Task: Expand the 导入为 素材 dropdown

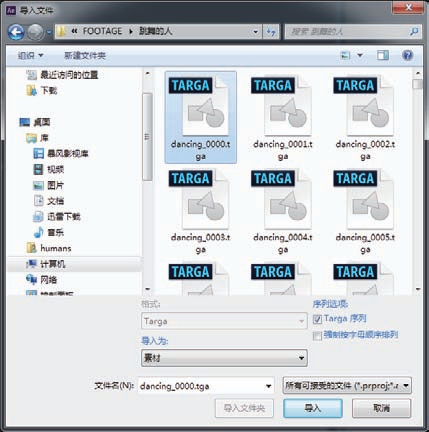Action: coord(224,358)
